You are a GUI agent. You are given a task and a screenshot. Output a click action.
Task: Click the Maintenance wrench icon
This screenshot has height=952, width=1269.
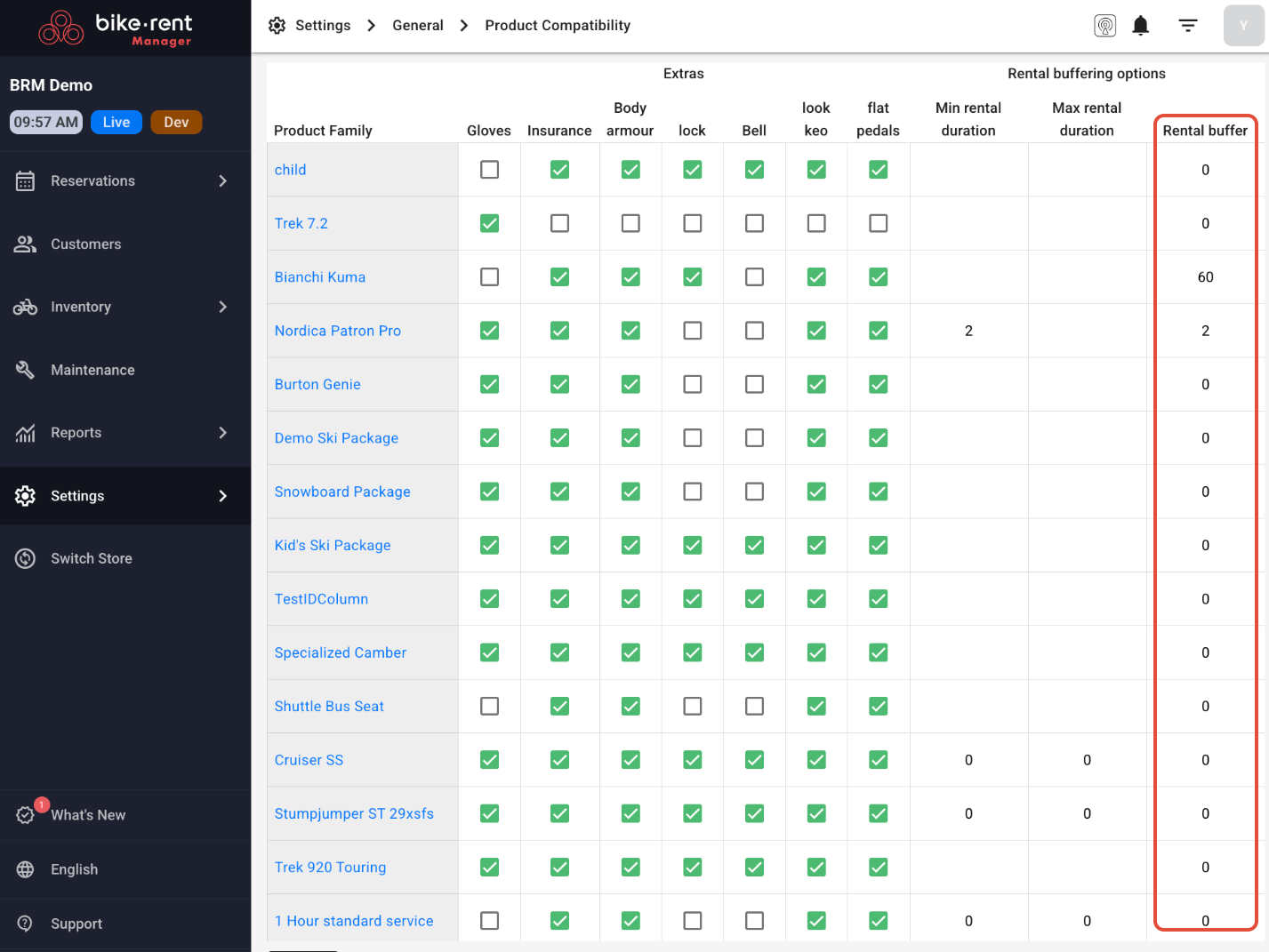click(25, 370)
